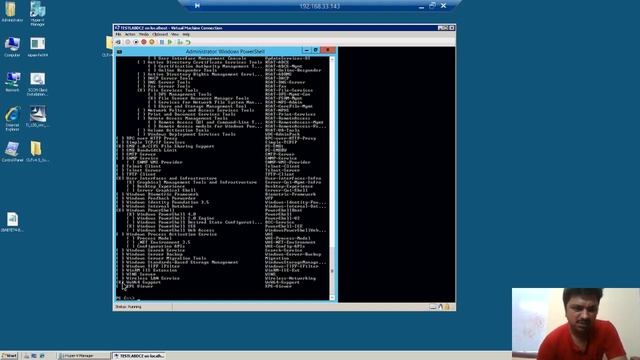Restore down the remote desktop connection bar
The width and height of the screenshot is (640, 360).
click(x=432, y=6)
